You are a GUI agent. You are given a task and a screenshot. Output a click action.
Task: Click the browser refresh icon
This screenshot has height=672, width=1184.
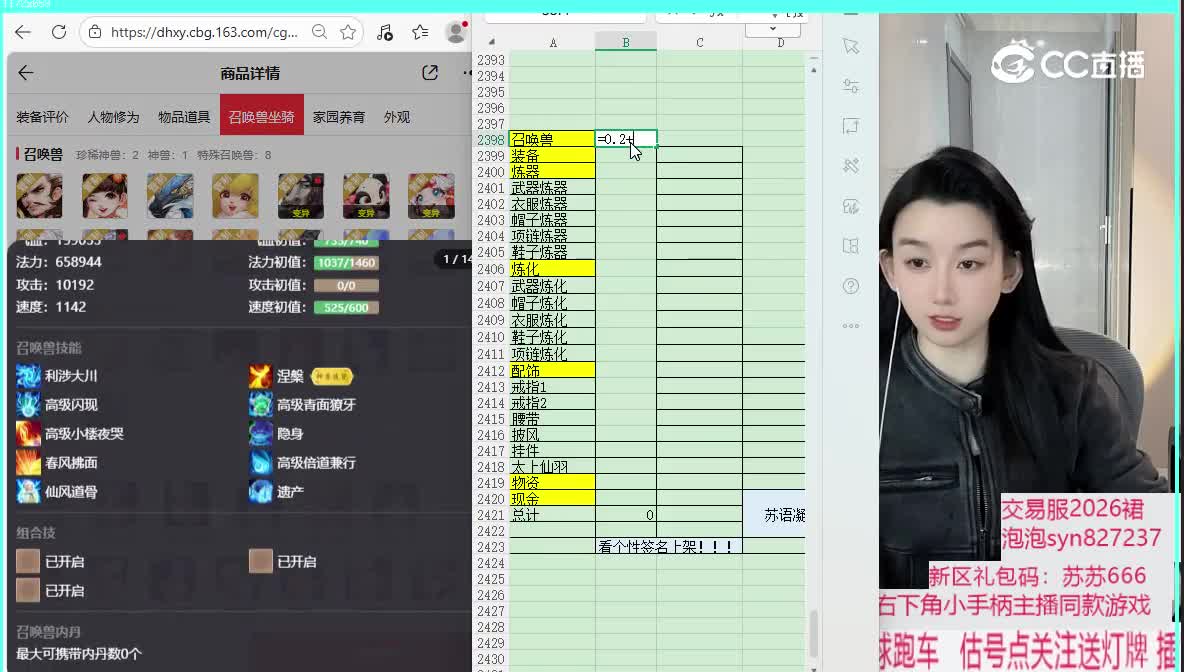pos(59,32)
